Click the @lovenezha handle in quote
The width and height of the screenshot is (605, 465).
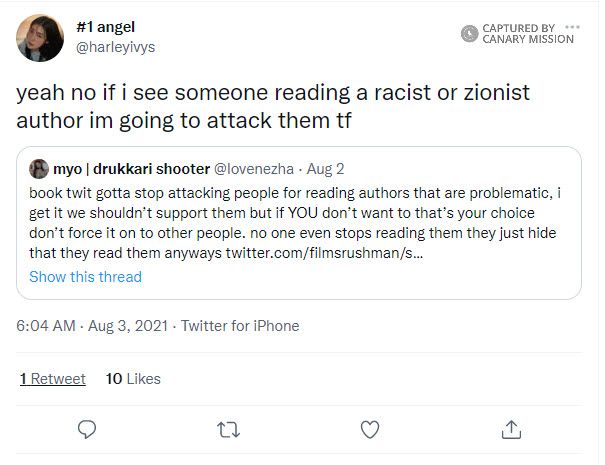tap(252, 167)
